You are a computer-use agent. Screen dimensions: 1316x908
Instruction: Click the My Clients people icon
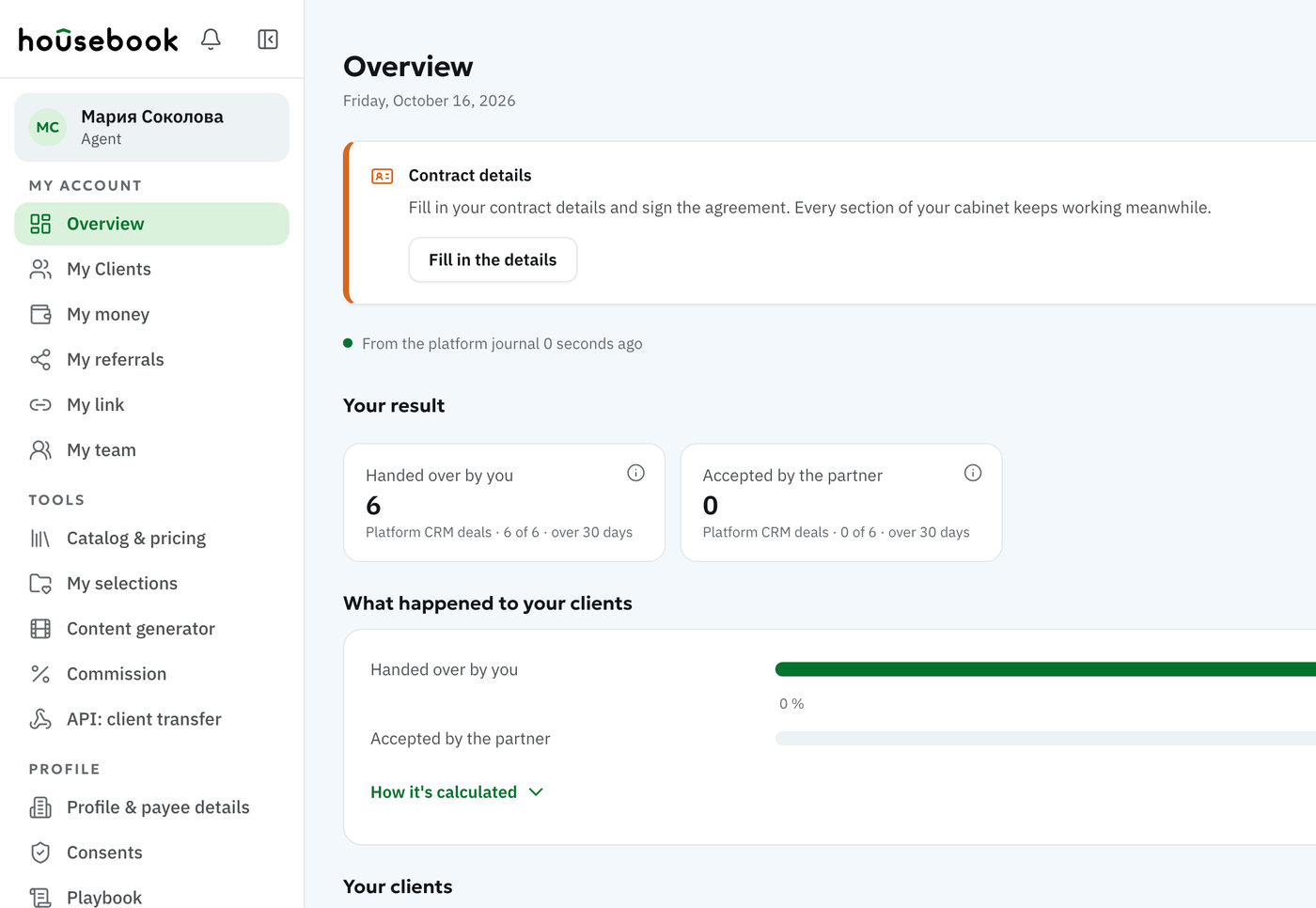pyautogui.click(x=40, y=269)
